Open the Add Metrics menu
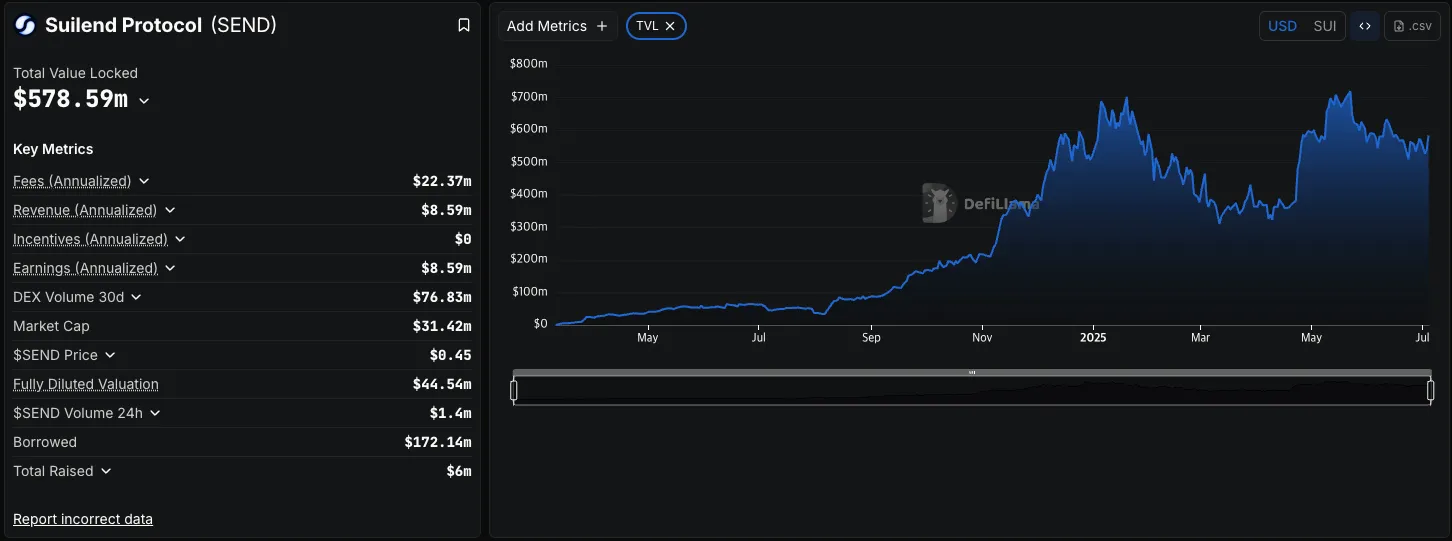 coord(557,26)
